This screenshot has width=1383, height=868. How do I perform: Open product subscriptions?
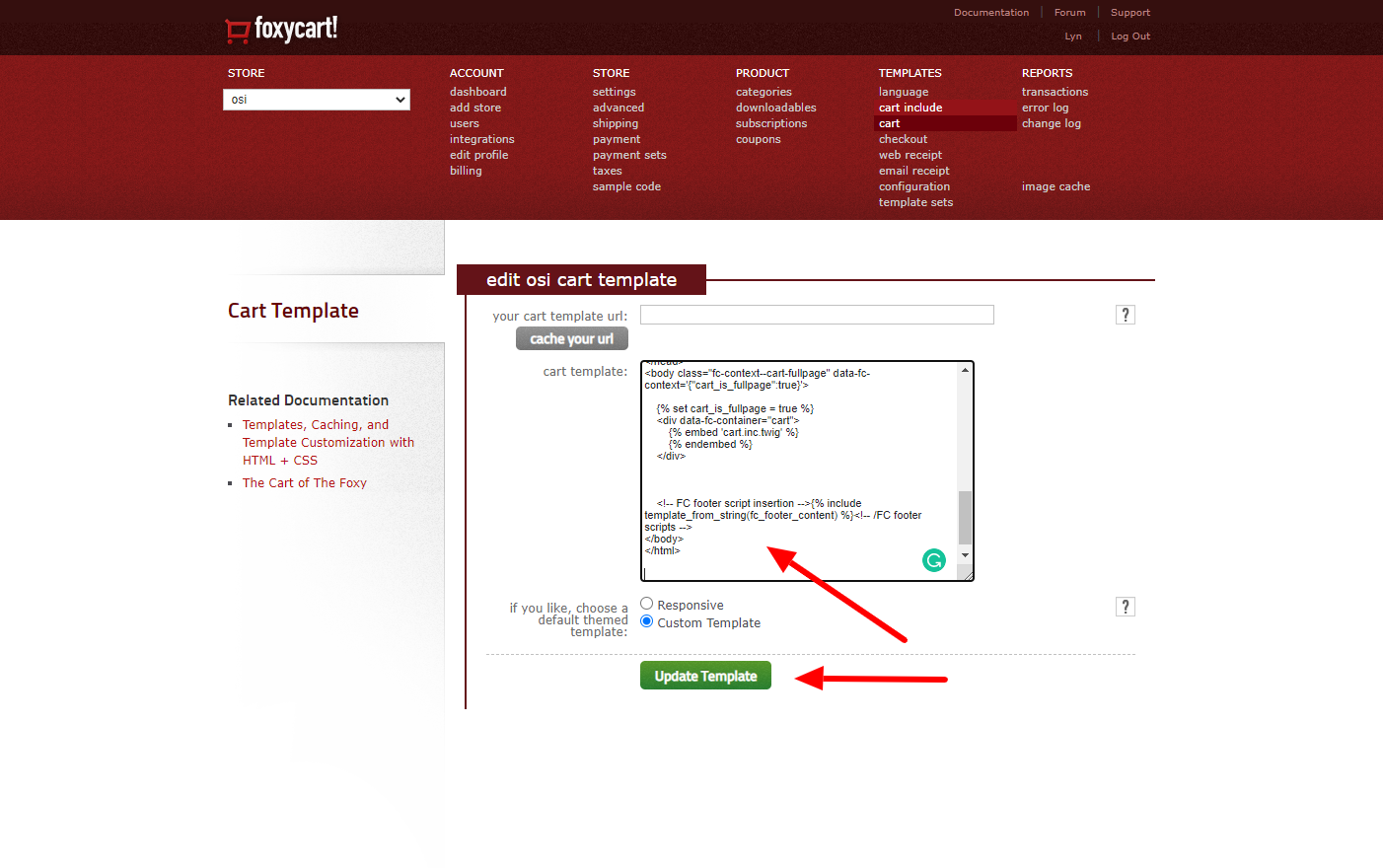pyautogui.click(x=771, y=123)
